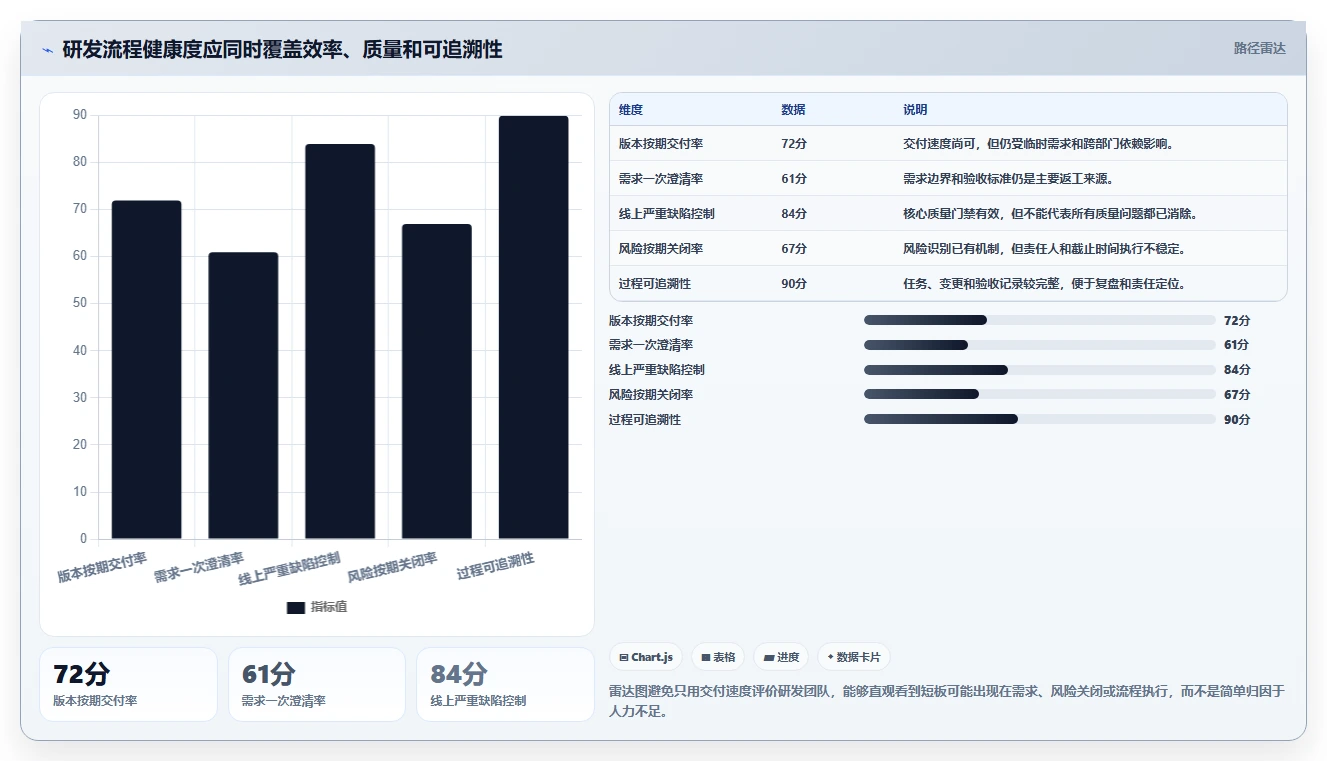Screen dimensions: 1327x761
Task: Select 风险按期关闭率 cell in the table
Action: (x=661, y=249)
